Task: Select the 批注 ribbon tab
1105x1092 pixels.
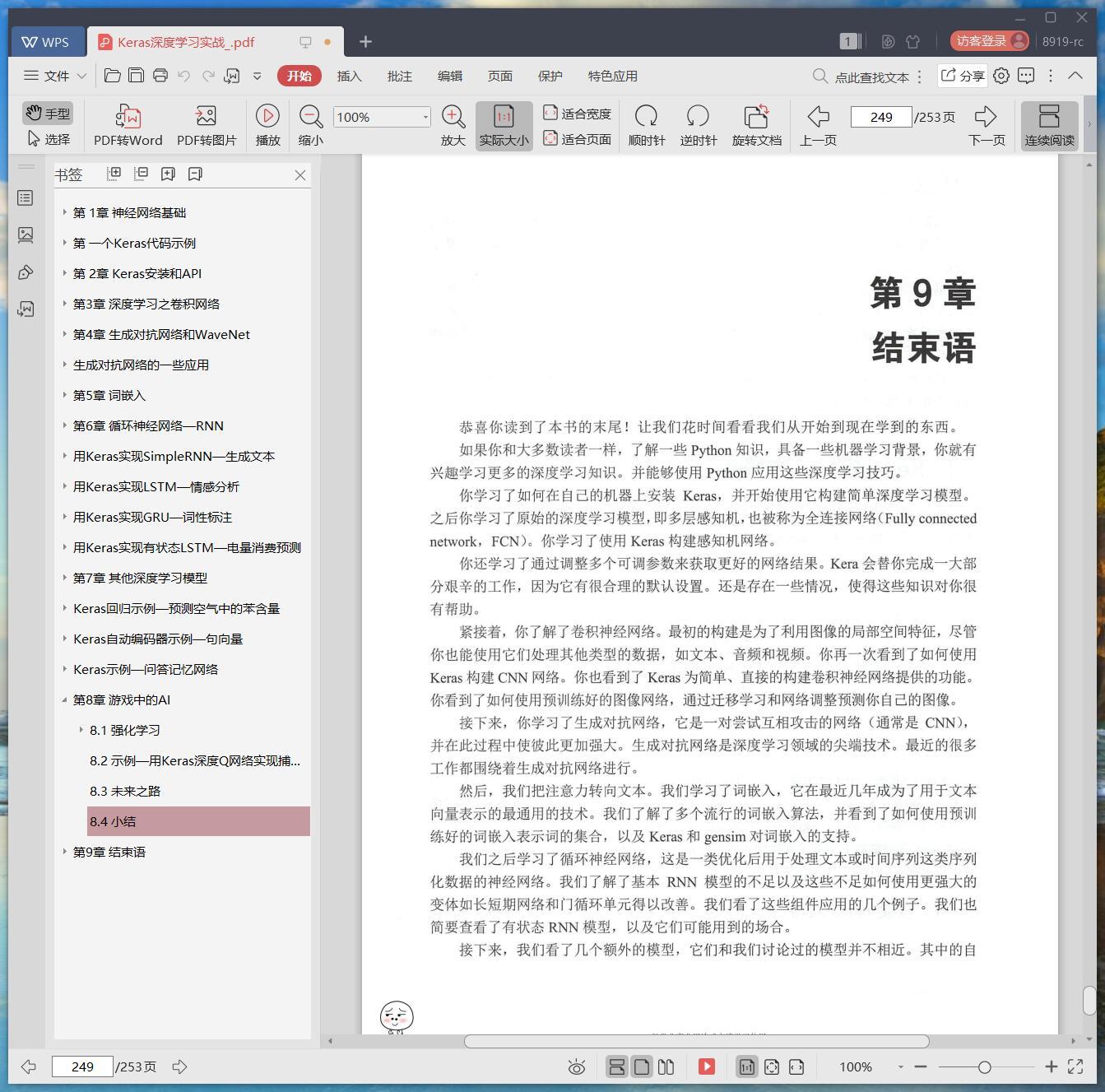Action: (x=399, y=76)
